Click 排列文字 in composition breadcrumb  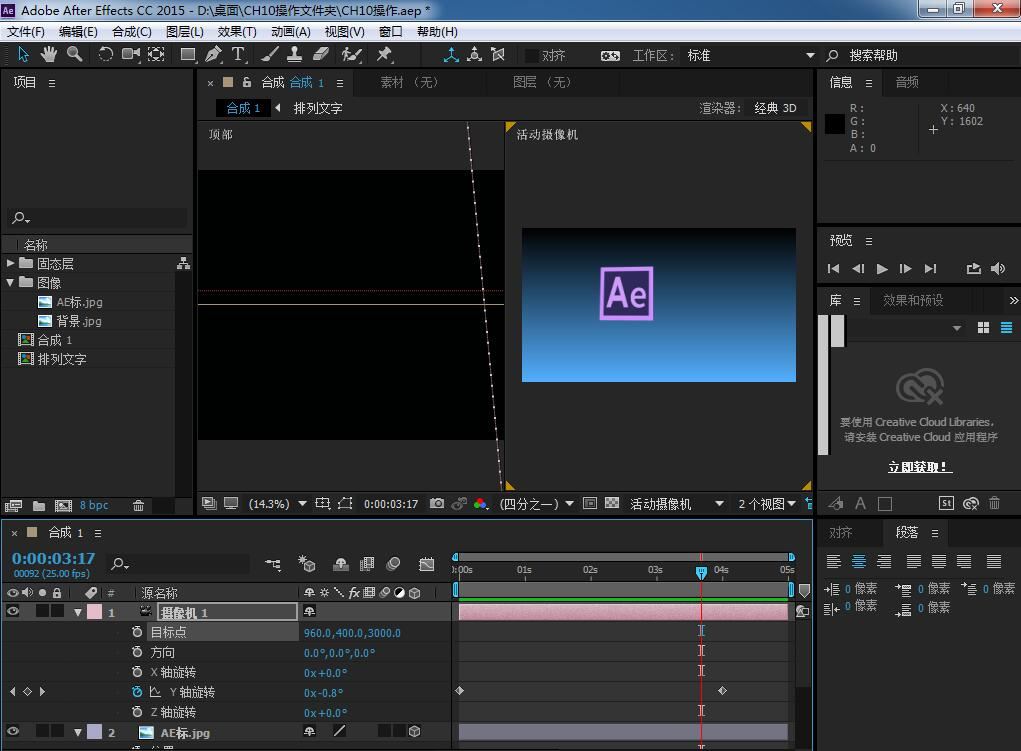point(318,108)
